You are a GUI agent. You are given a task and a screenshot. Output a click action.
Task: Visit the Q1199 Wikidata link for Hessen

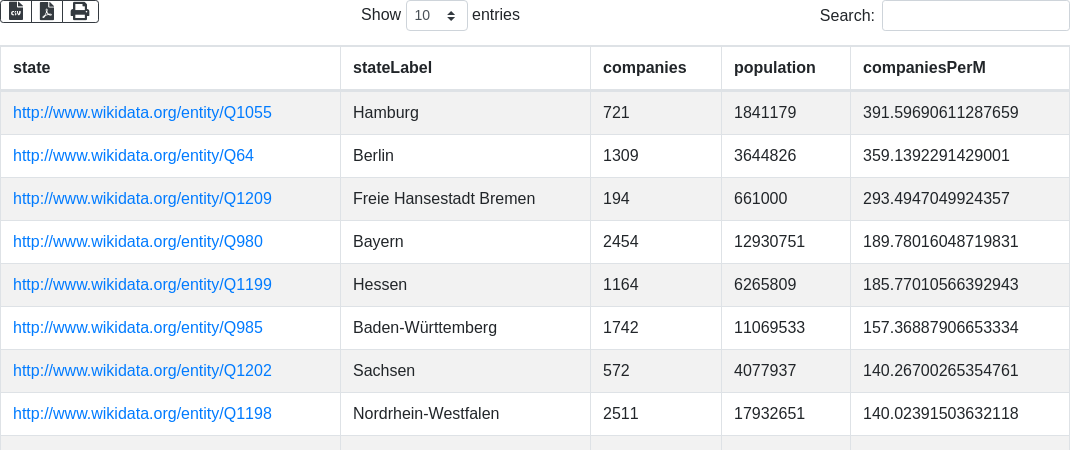142,285
